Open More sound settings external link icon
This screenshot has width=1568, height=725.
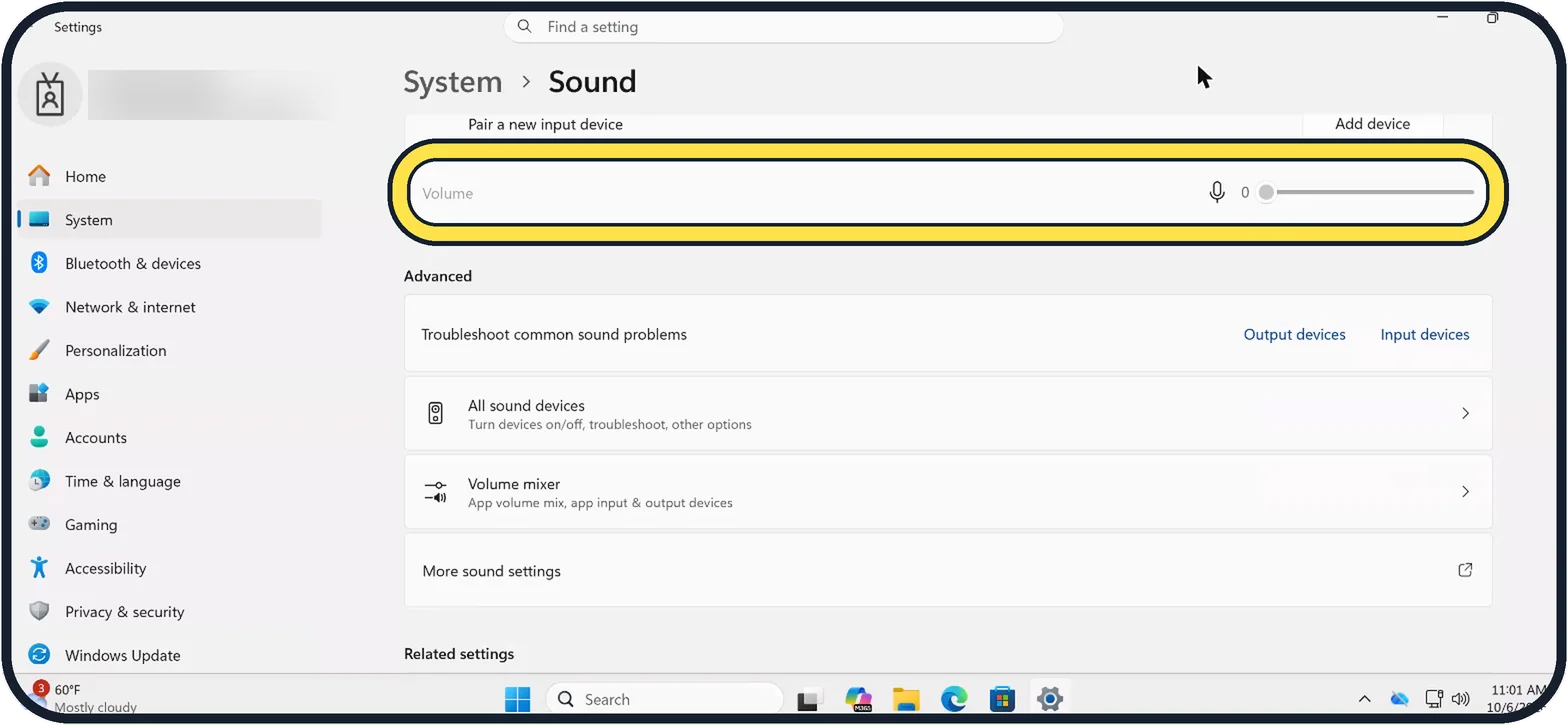pyautogui.click(x=1465, y=570)
